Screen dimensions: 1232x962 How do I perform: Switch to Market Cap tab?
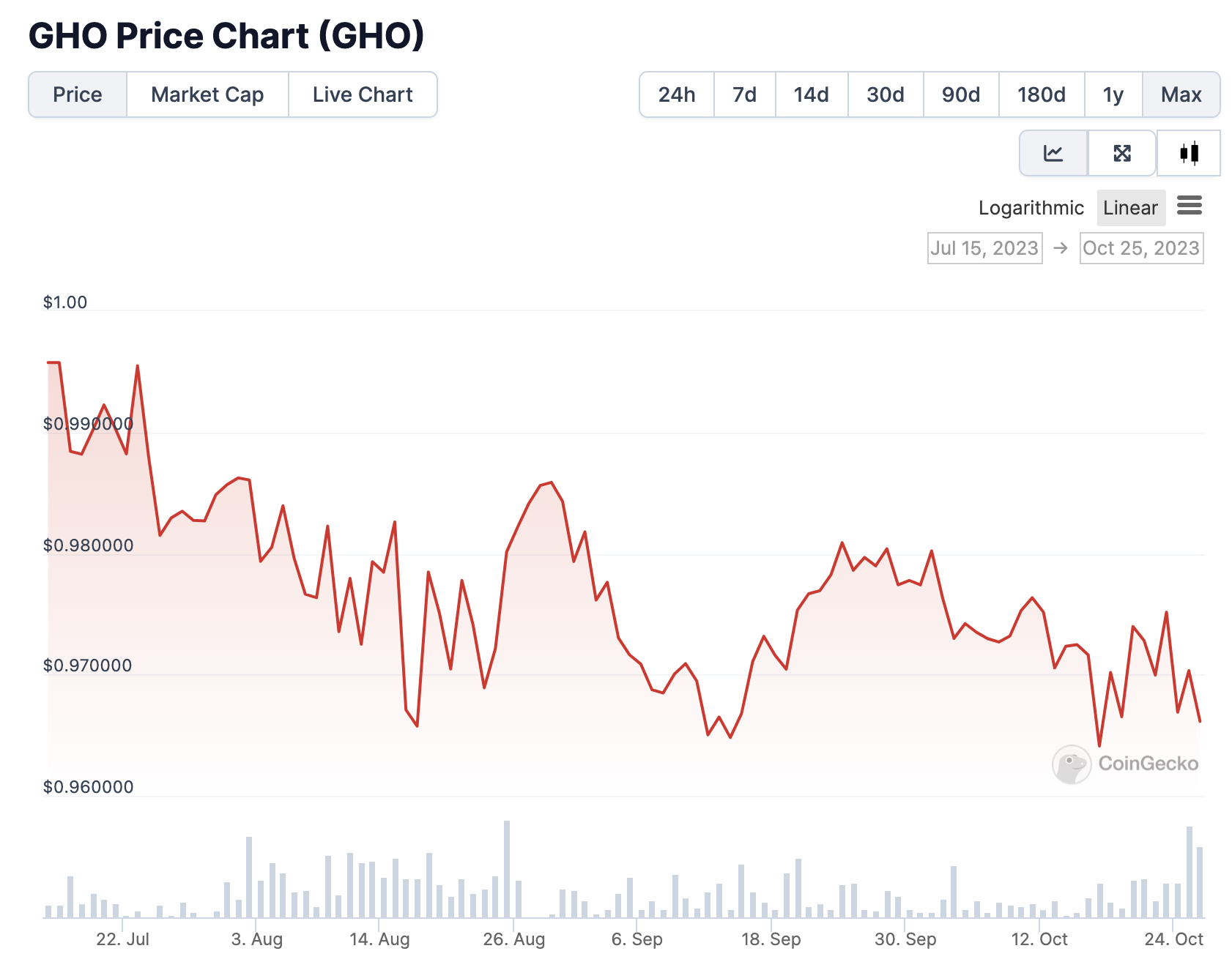(x=207, y=94)
